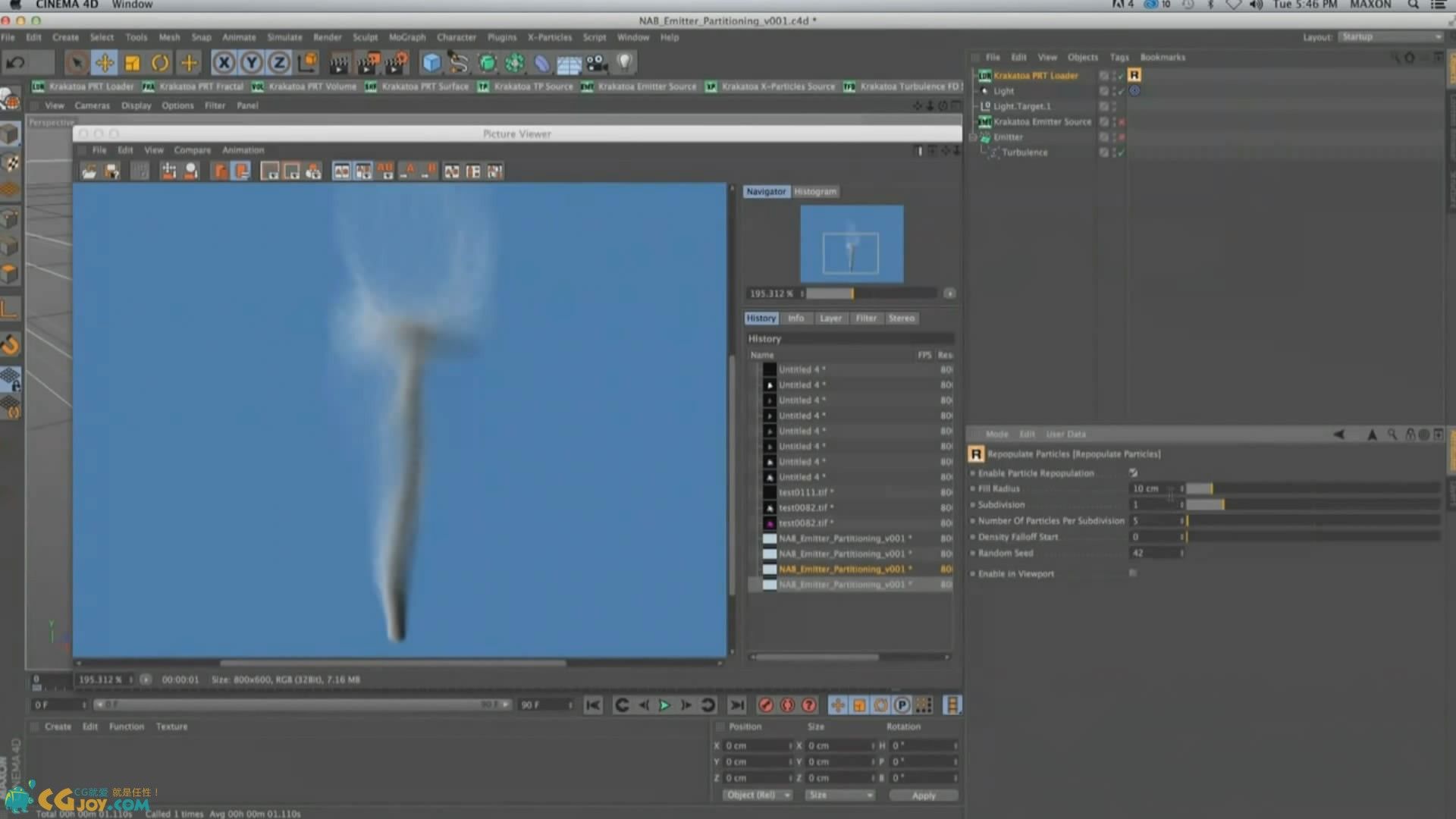Adjust the Fill Radius slider
Image resolution: width=1456 pixels, height=819 pixels.
click(x=1313, y=488)
